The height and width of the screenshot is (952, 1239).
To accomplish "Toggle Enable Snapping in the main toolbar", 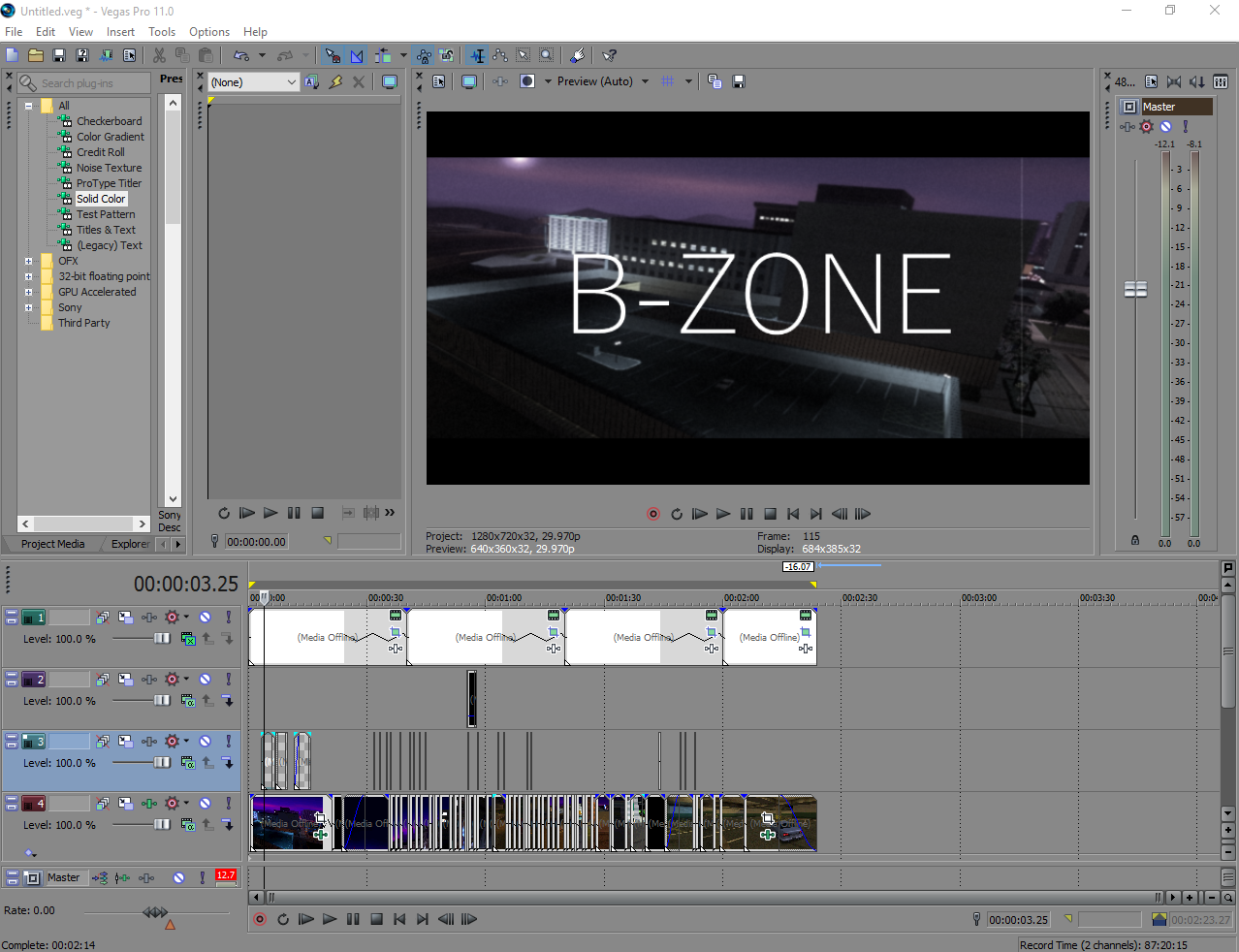I will pos(333,55).
